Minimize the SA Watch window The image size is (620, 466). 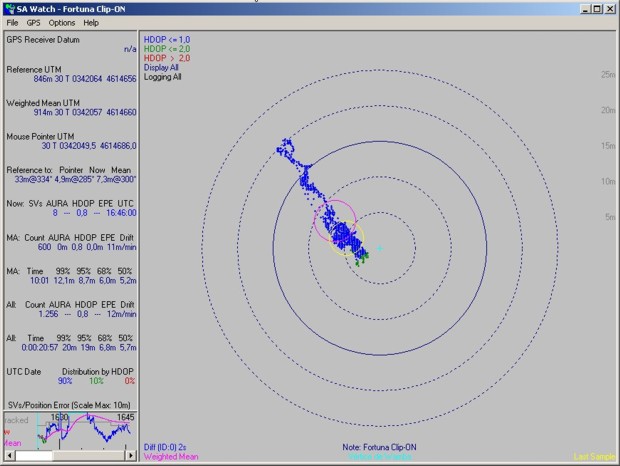[x=586, y=9]
